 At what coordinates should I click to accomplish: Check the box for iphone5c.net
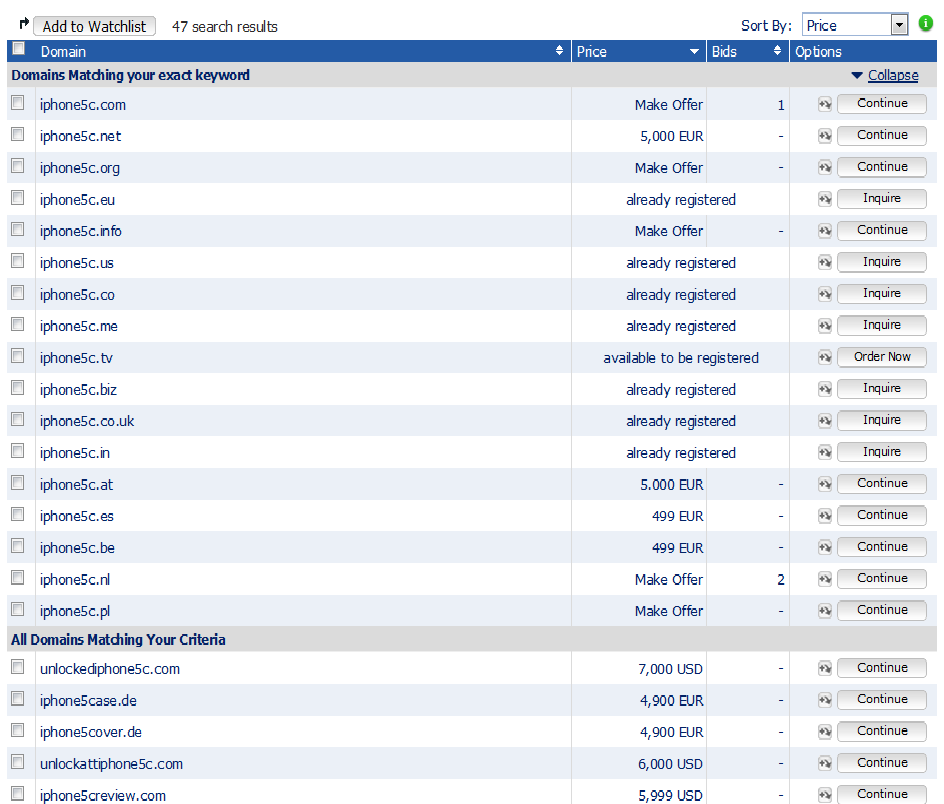pos(18,134)
